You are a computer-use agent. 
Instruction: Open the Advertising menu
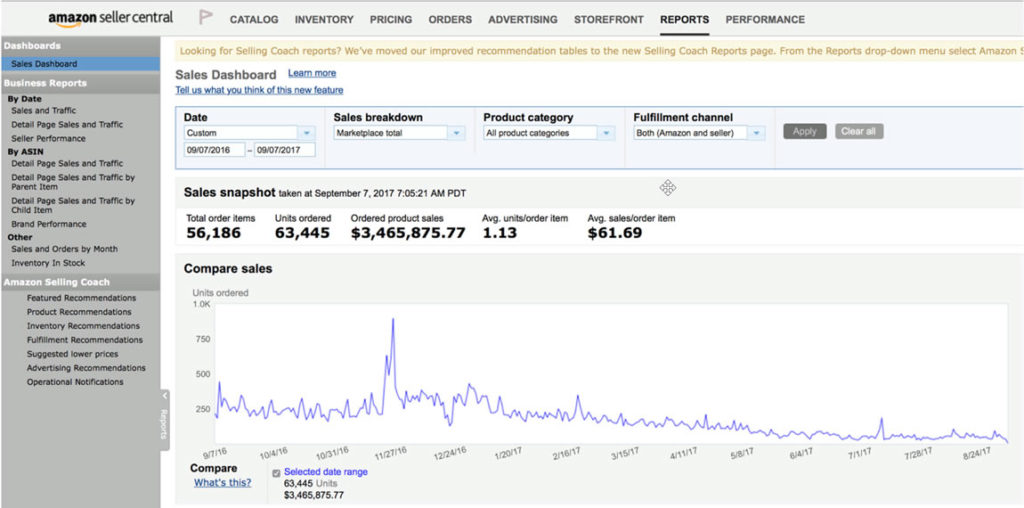click(523, 19)
